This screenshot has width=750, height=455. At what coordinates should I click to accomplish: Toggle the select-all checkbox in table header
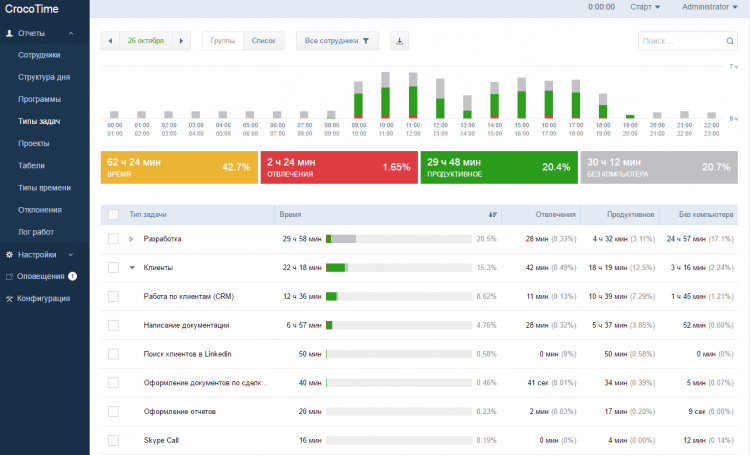(x=113, y=214)
